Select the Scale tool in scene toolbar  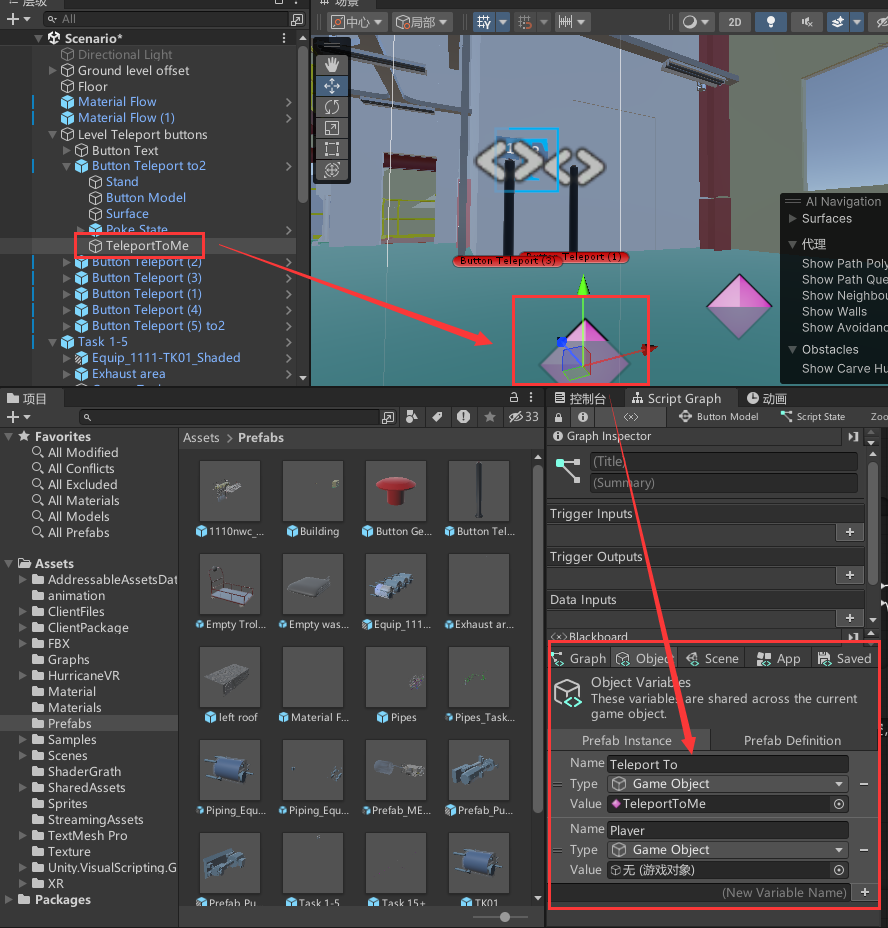[x=332, y=128]
